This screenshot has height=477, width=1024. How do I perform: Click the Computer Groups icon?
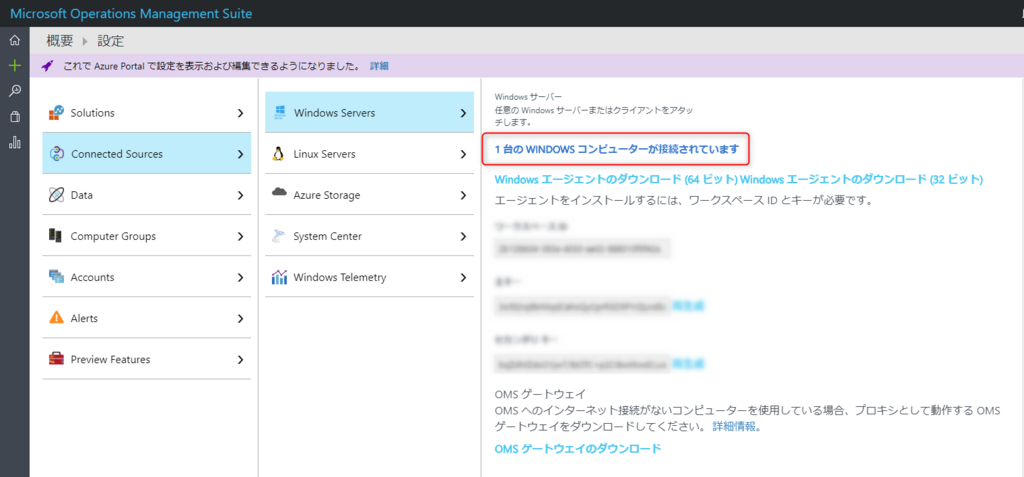point(56,236)
